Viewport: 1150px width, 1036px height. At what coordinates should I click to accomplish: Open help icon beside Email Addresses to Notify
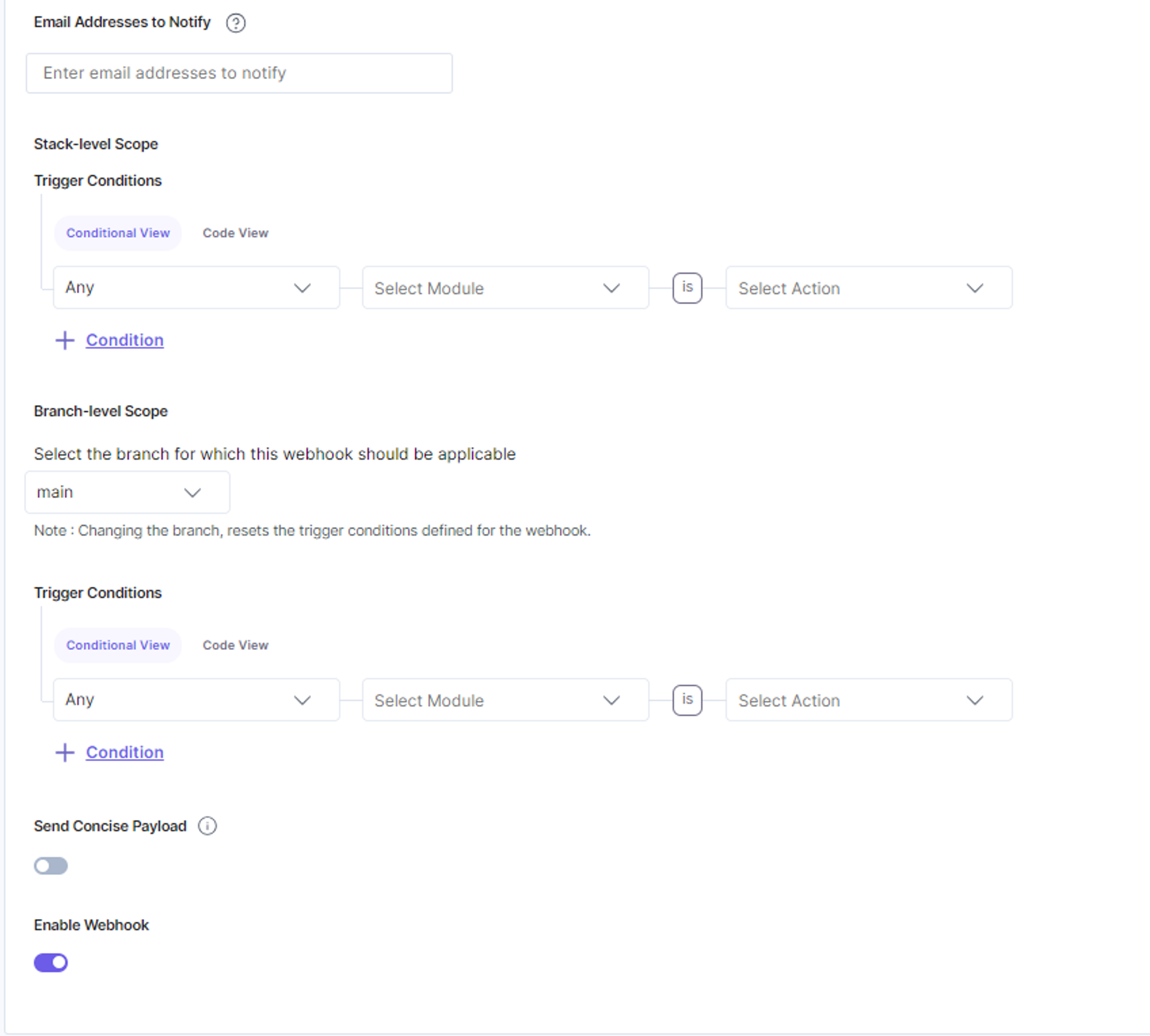[236, 23]
